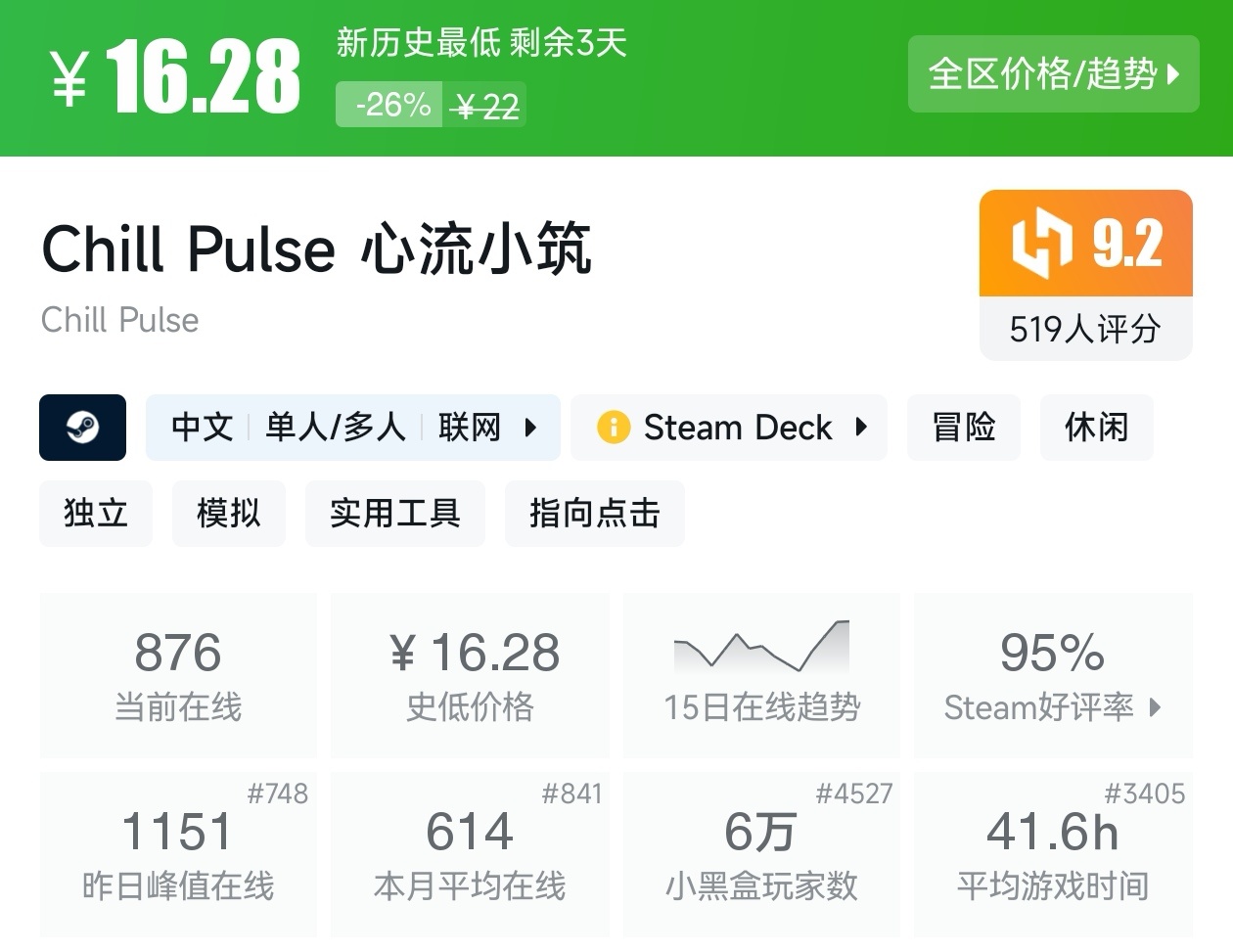Expand the Steam positive rating arrow
The width and height of the screenshot is (1233, 952).
click(1155, 707)
